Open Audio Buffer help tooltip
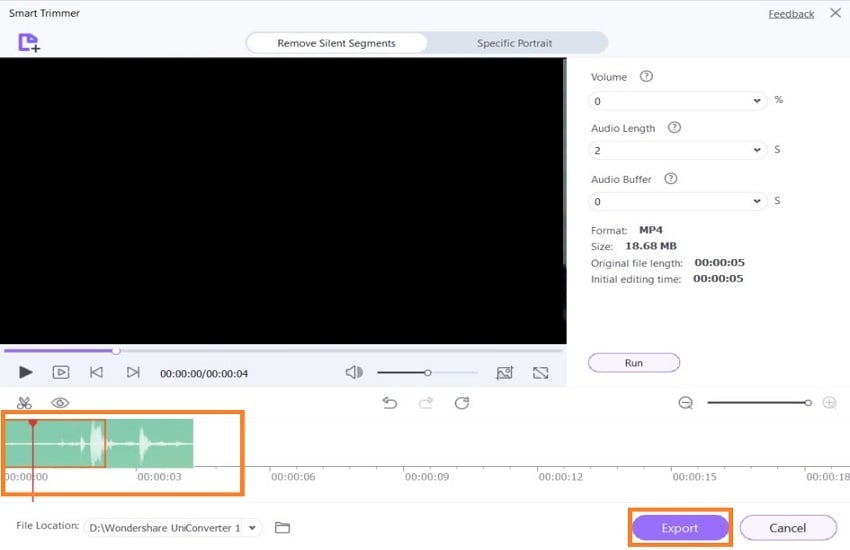850x550 pixels. 671,179
